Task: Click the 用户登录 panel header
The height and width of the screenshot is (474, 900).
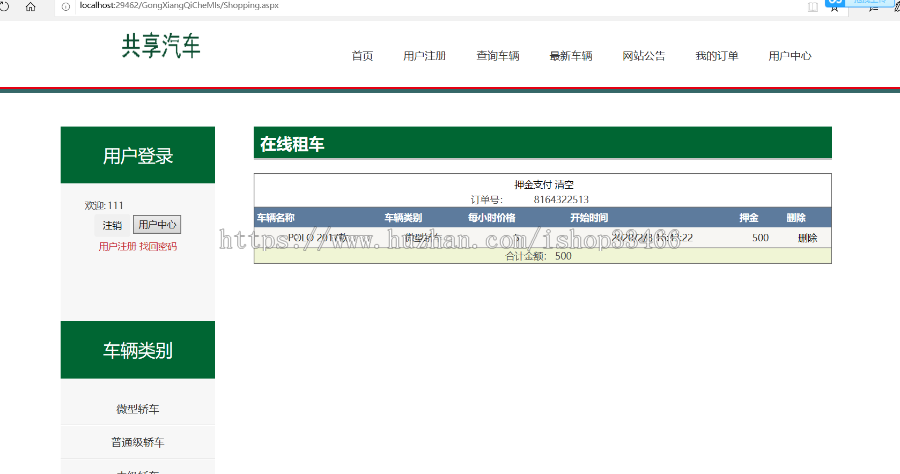Action: click(x=138, y=155)
